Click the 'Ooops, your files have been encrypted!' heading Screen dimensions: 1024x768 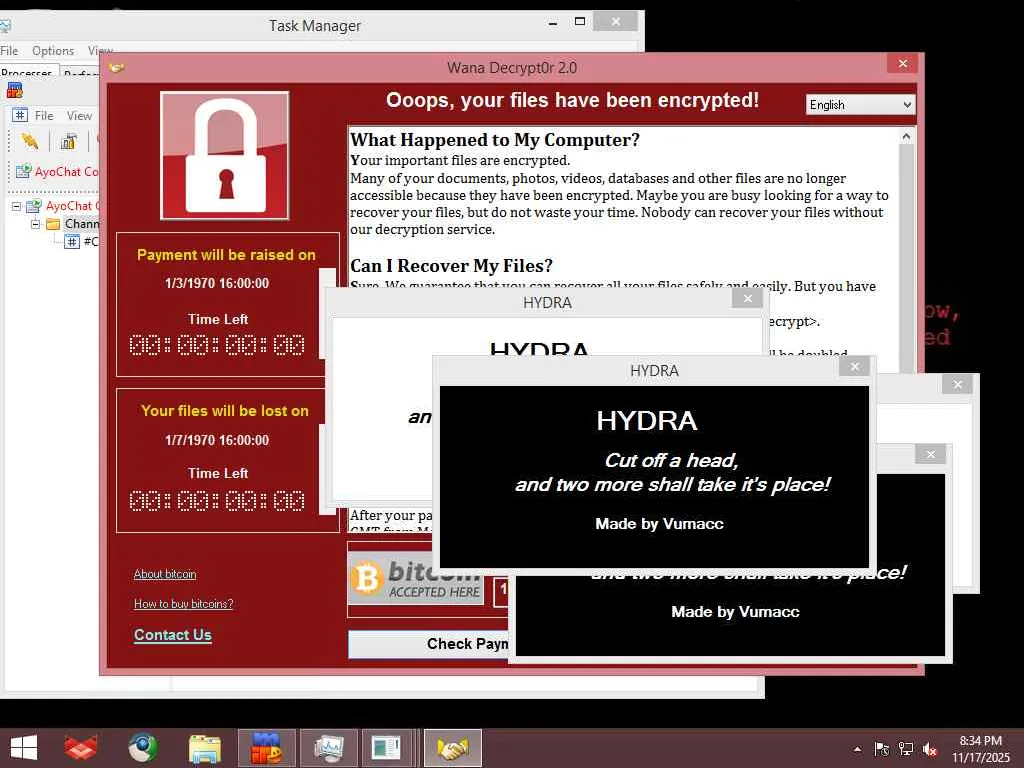point(573,100)
